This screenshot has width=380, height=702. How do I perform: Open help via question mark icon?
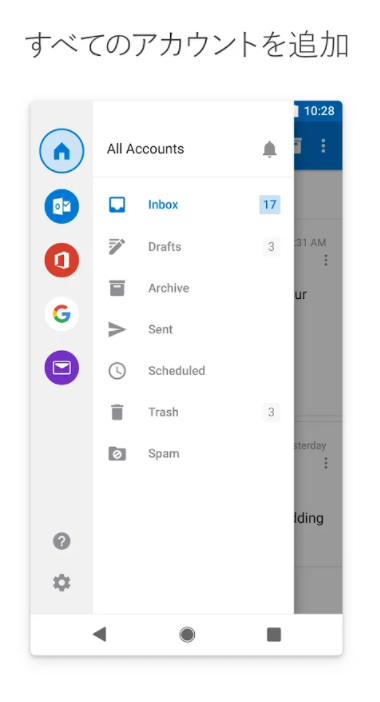pyautogui.click(x=62, y=541)
